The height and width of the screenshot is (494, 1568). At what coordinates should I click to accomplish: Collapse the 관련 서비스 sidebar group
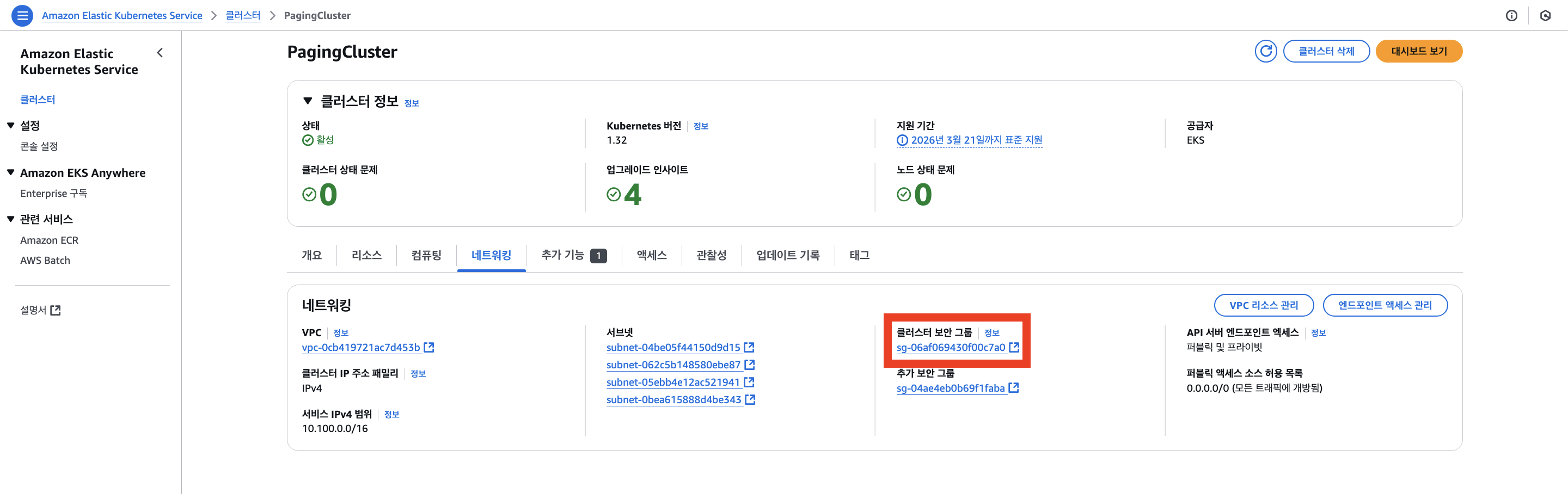click(10, 219)
